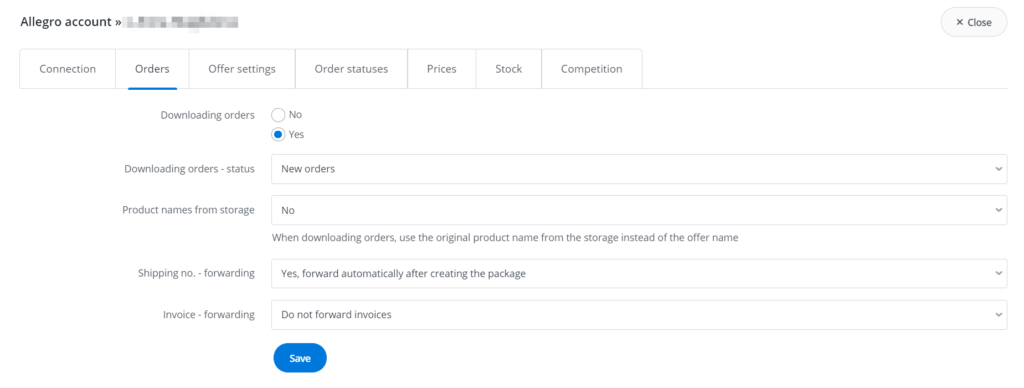Open the Stock tab
Image resolution: width=1024 pixels, height=388 pixels.
click(509, 69)
